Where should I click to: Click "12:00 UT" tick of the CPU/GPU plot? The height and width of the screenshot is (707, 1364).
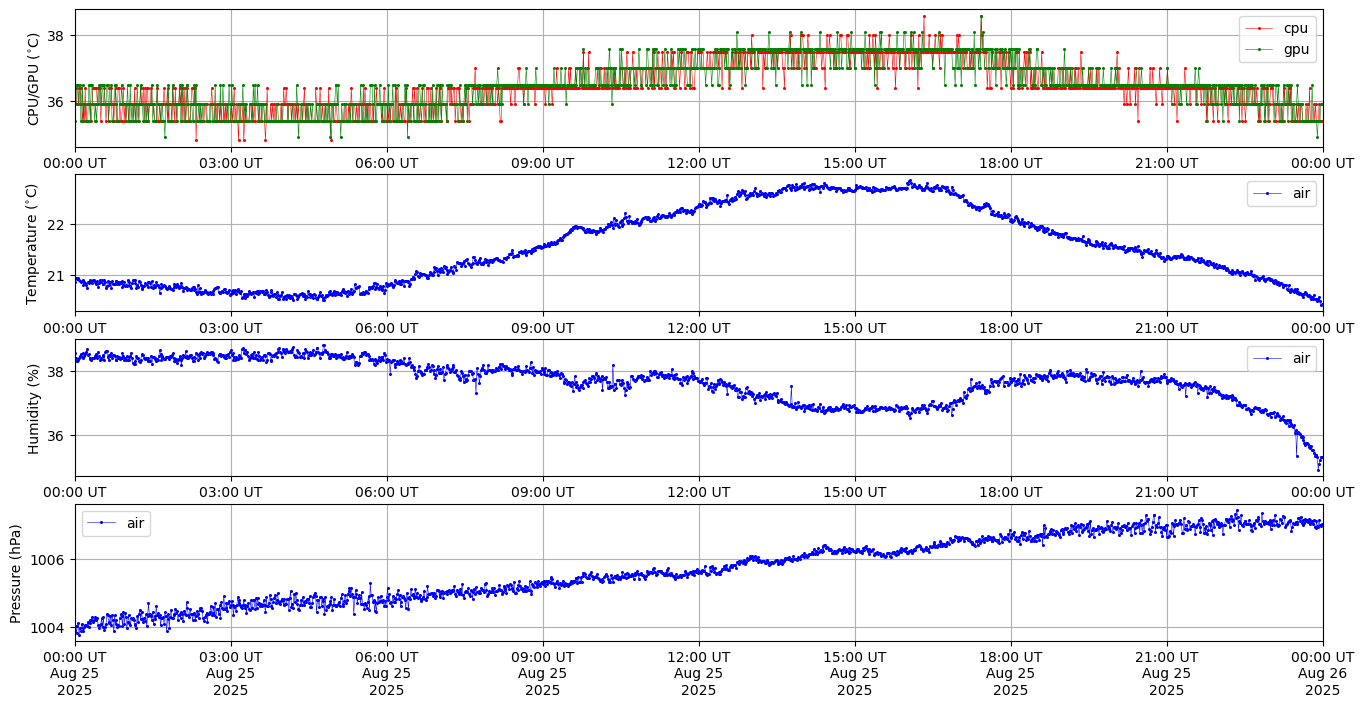coord(699,163)
